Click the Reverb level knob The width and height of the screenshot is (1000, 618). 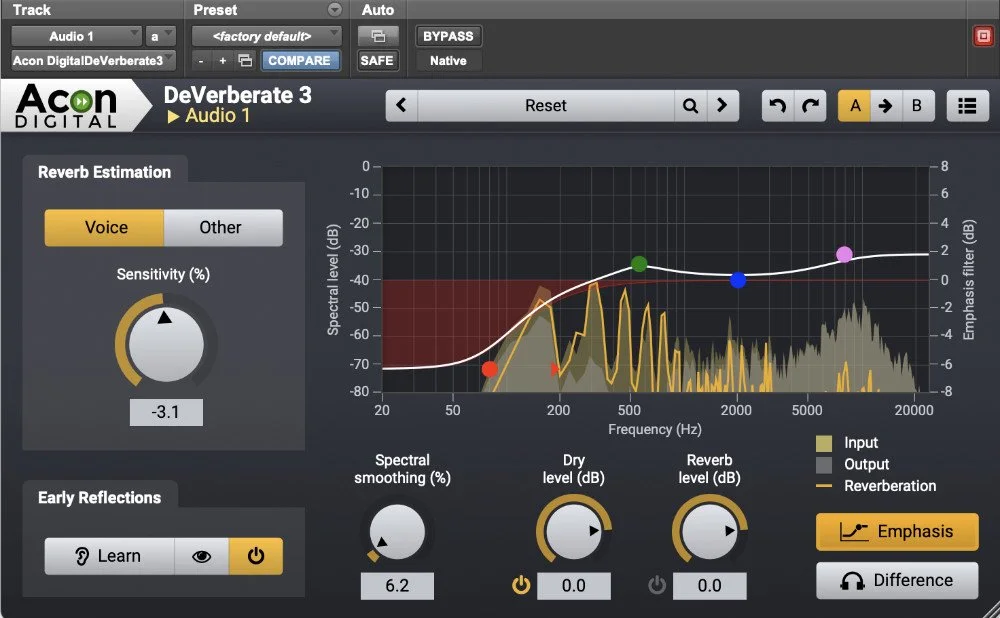pos(709,532)
